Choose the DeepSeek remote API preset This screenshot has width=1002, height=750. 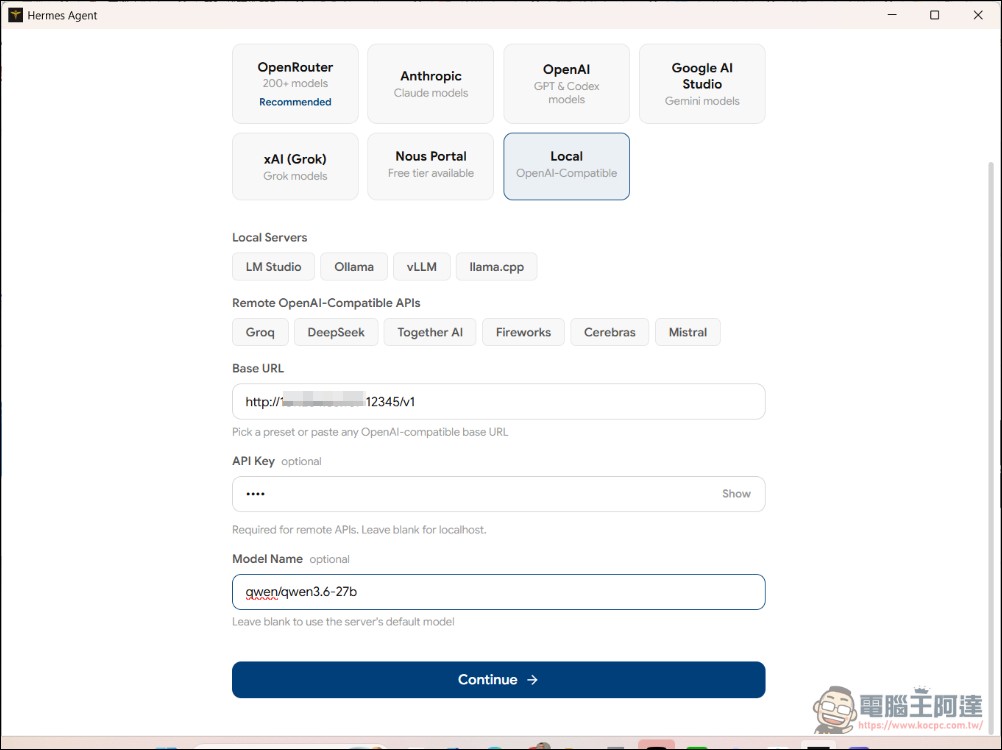point(336,332)
